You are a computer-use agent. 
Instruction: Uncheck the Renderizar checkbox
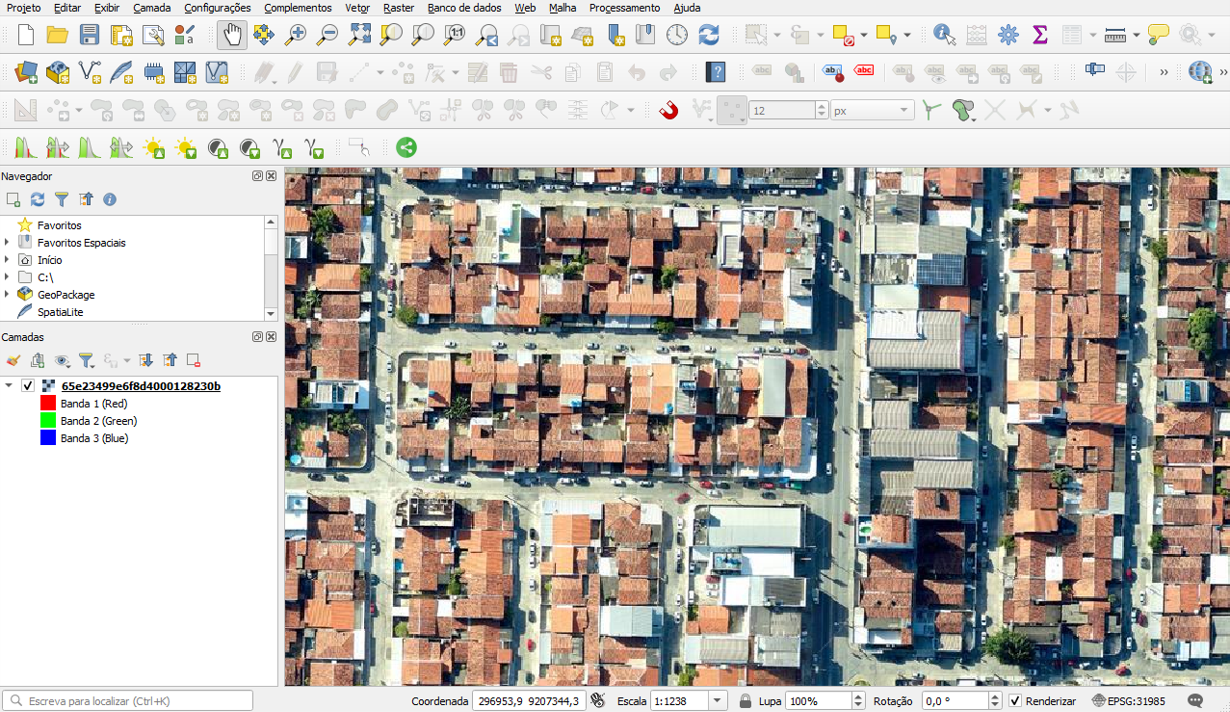coord(1015,701)
